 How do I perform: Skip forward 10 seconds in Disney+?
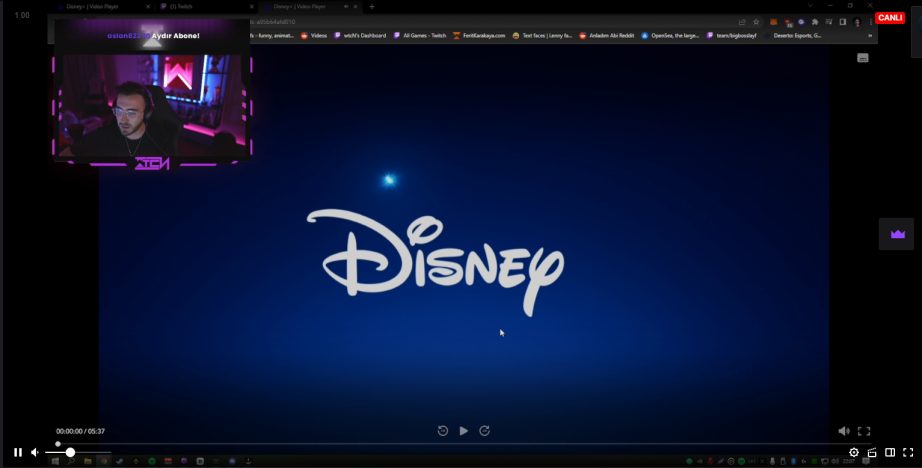coord(485,431)
